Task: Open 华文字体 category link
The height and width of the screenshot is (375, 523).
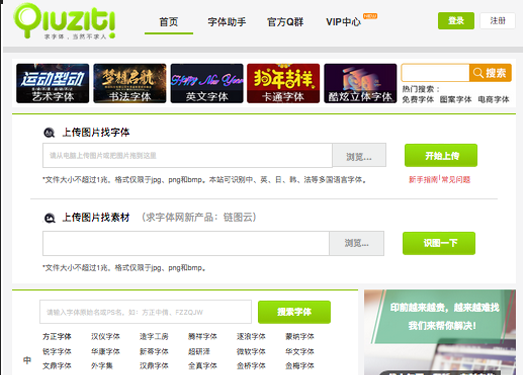Action: pos(300,351)
